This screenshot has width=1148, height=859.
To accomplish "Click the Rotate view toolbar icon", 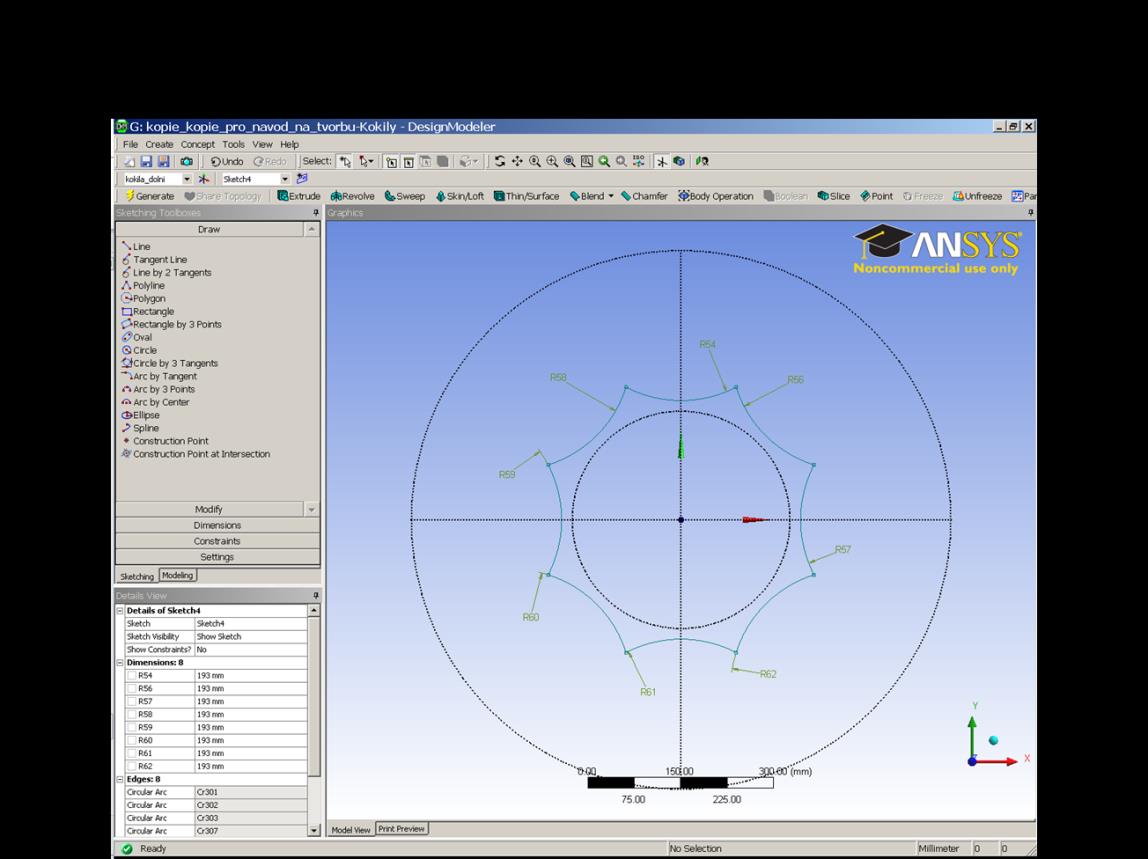I will (x=499, y=161).
